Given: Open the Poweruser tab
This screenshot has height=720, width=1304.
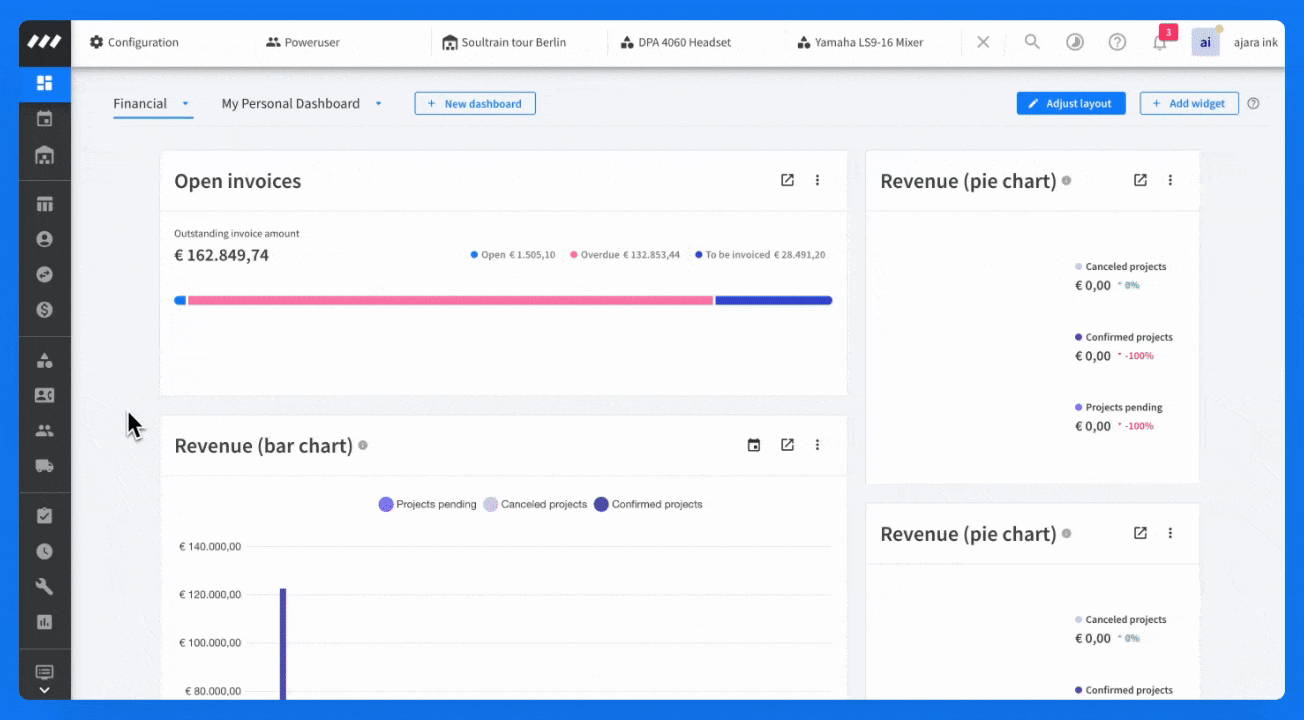Looking at the screenshot, I should point(303,42).
